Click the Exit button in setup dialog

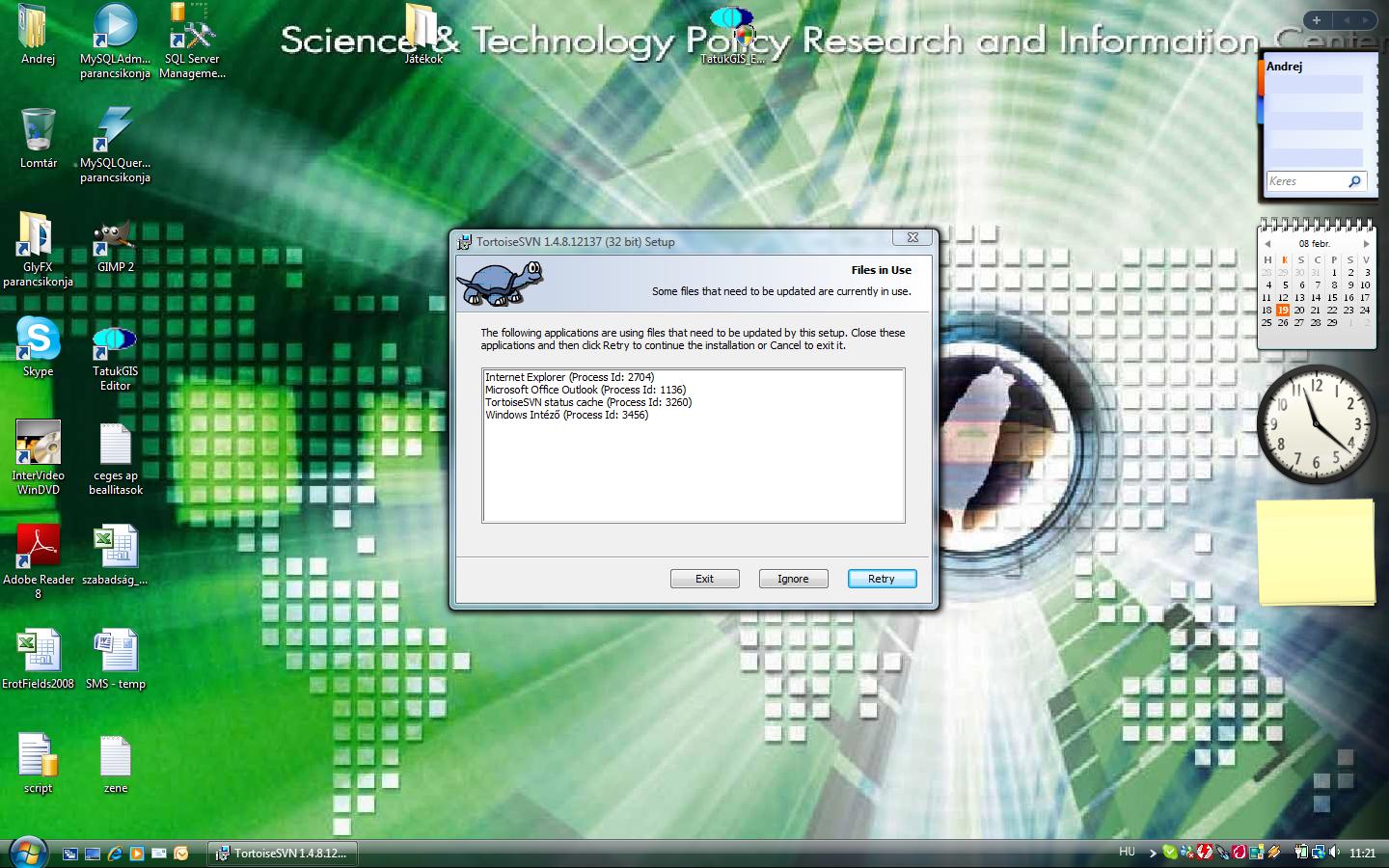coord(704,579)
